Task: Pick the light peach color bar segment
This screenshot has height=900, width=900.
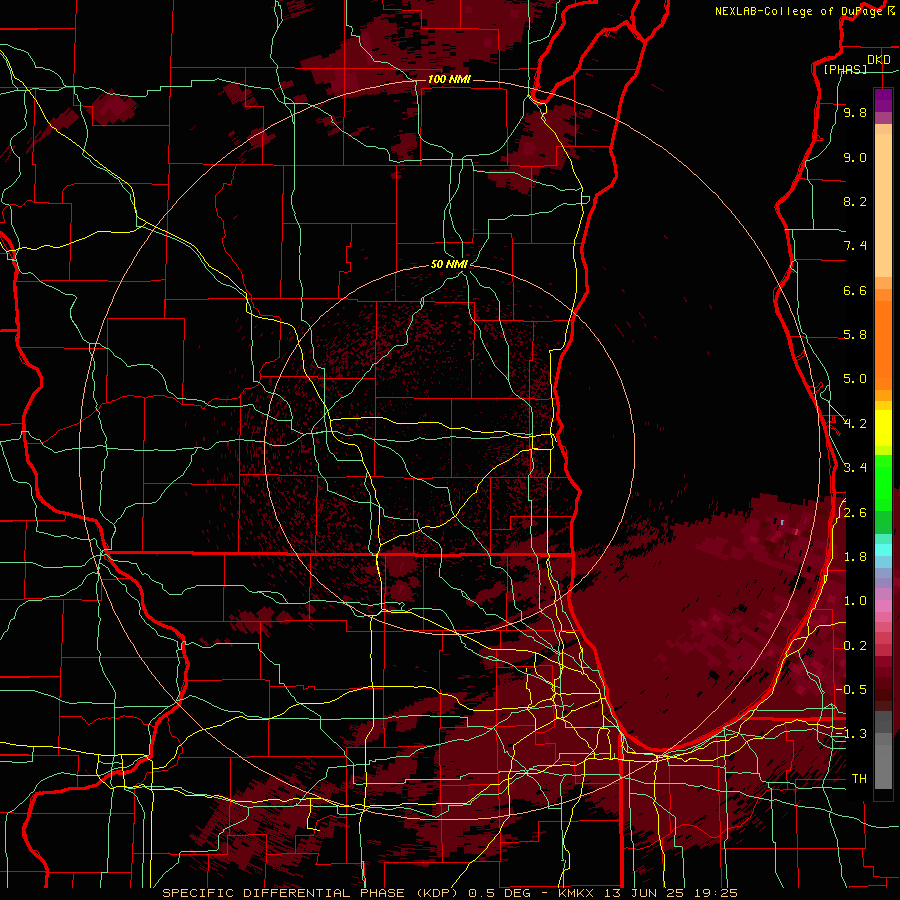Action: tap(883, 207)
